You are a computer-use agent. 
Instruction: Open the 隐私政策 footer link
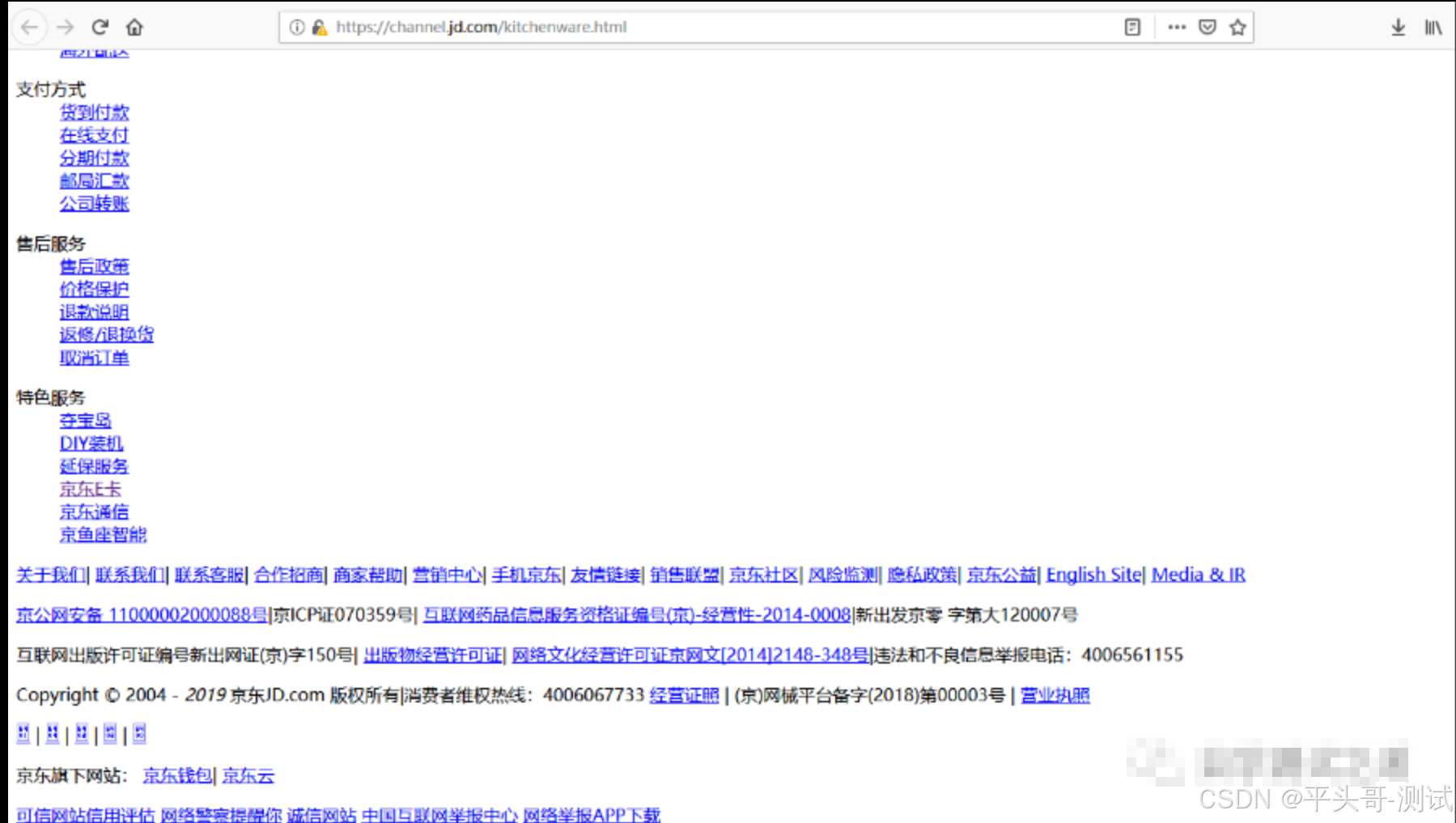point(923,575)
